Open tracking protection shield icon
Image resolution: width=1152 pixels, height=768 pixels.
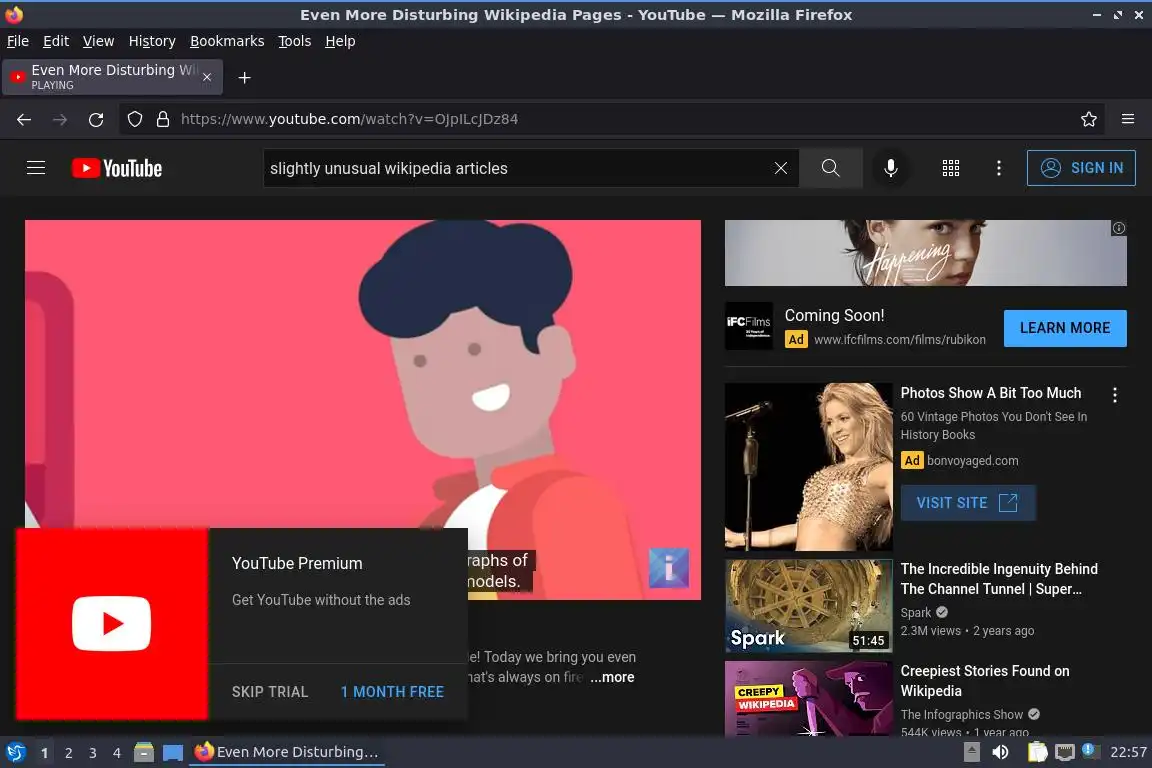(x=134, y=119)
